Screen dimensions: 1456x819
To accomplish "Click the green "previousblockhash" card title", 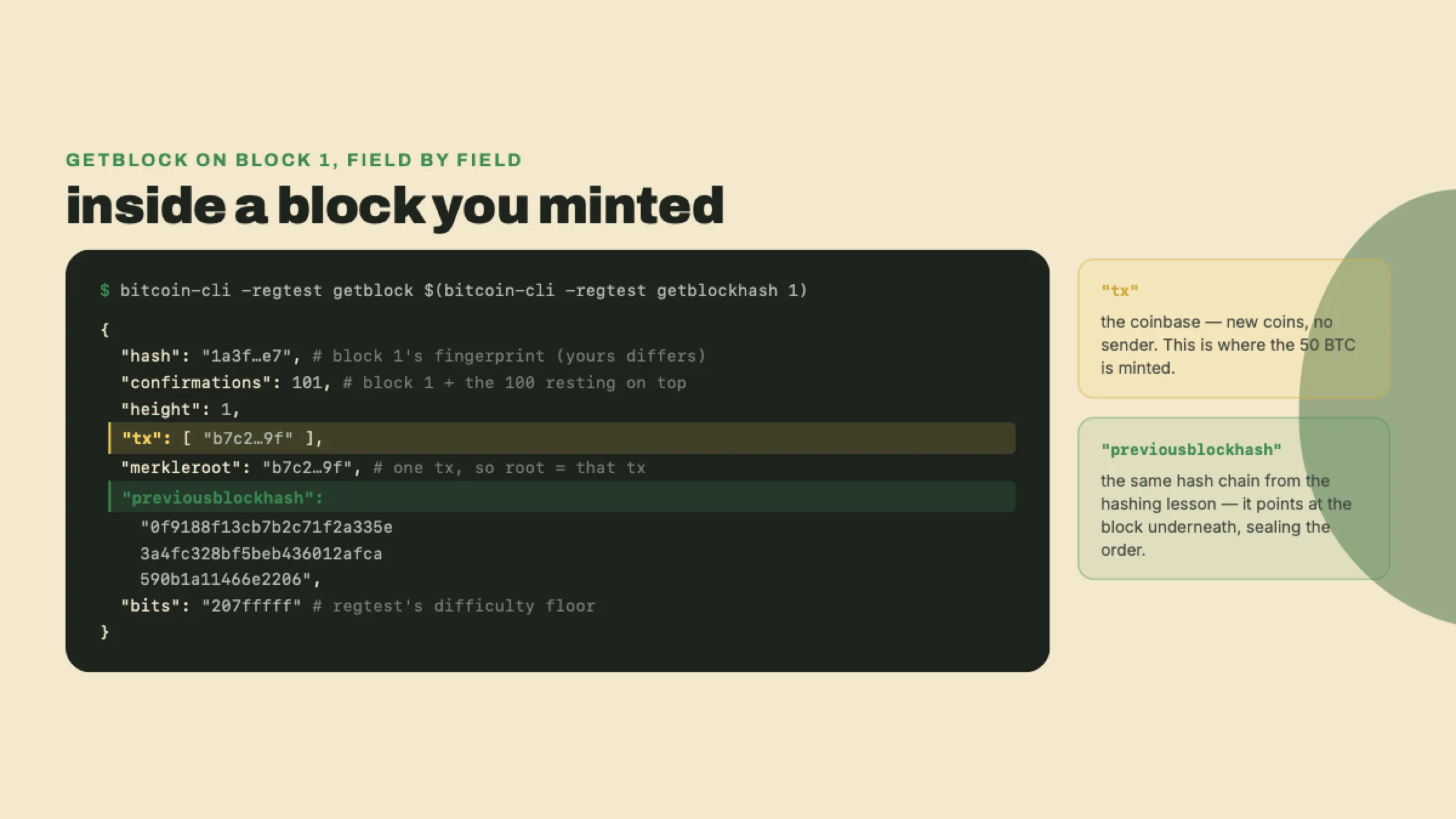I will pos(1191,450).
